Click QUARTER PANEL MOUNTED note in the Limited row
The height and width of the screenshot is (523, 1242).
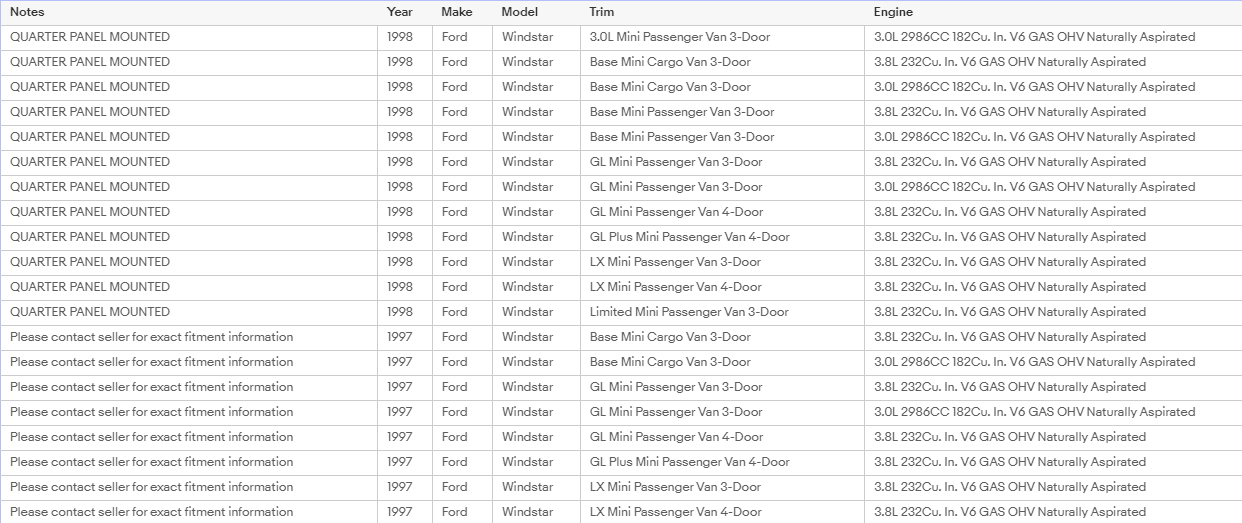pyautogui.click(x=90, y=312)
